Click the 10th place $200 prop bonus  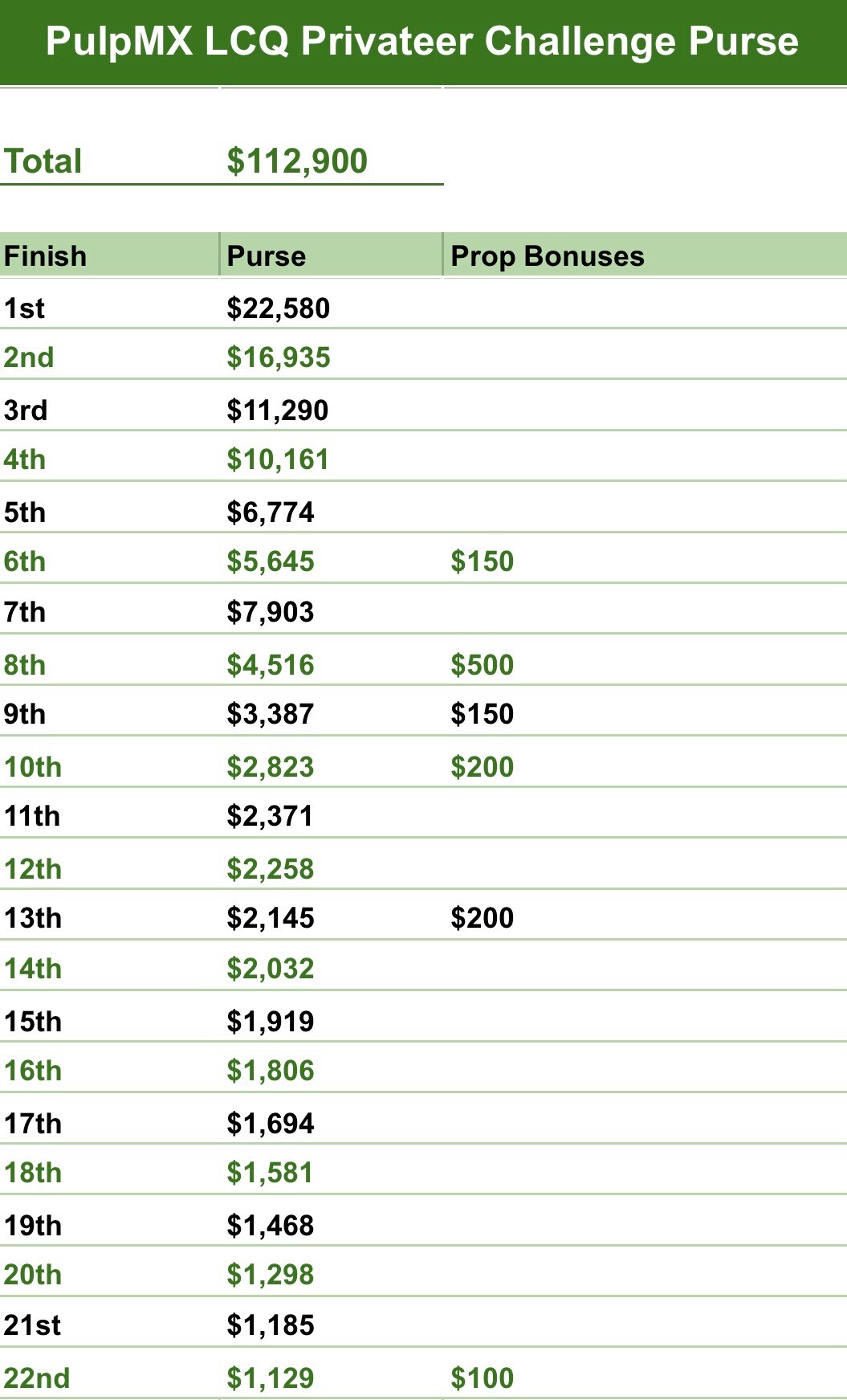click(482, 767)
